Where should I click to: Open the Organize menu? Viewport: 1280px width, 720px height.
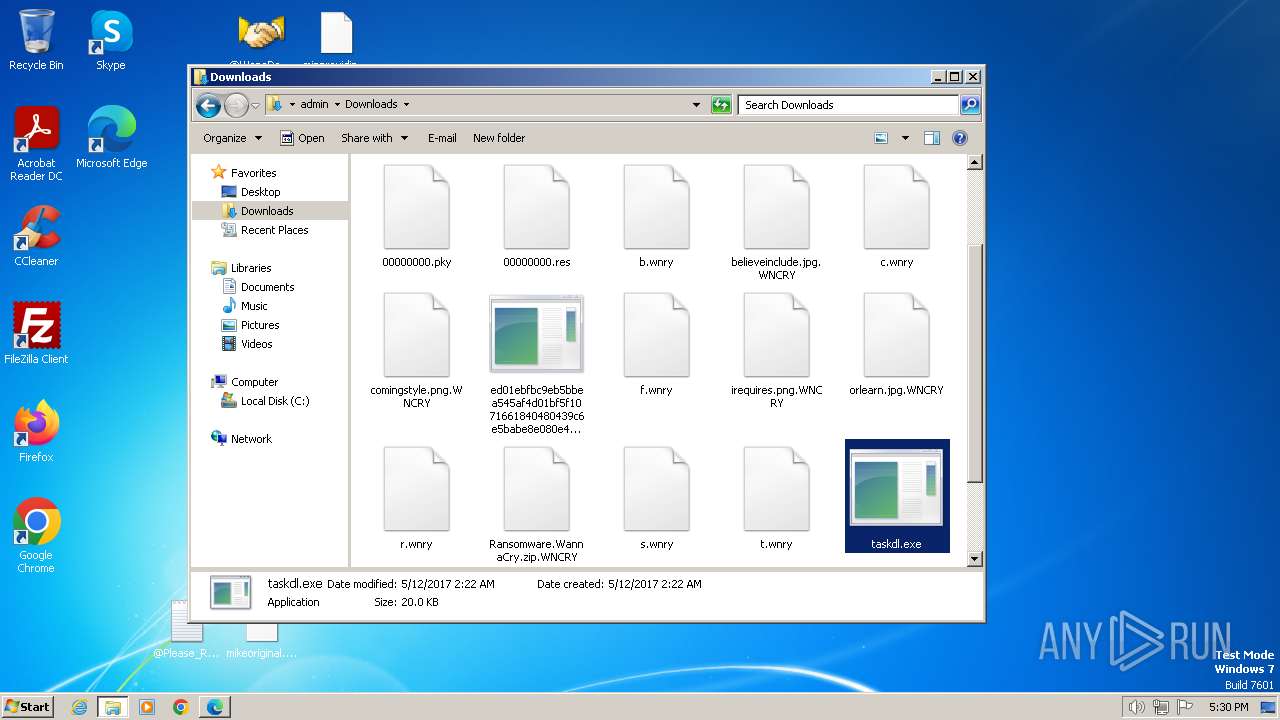(x=232, y=138)
